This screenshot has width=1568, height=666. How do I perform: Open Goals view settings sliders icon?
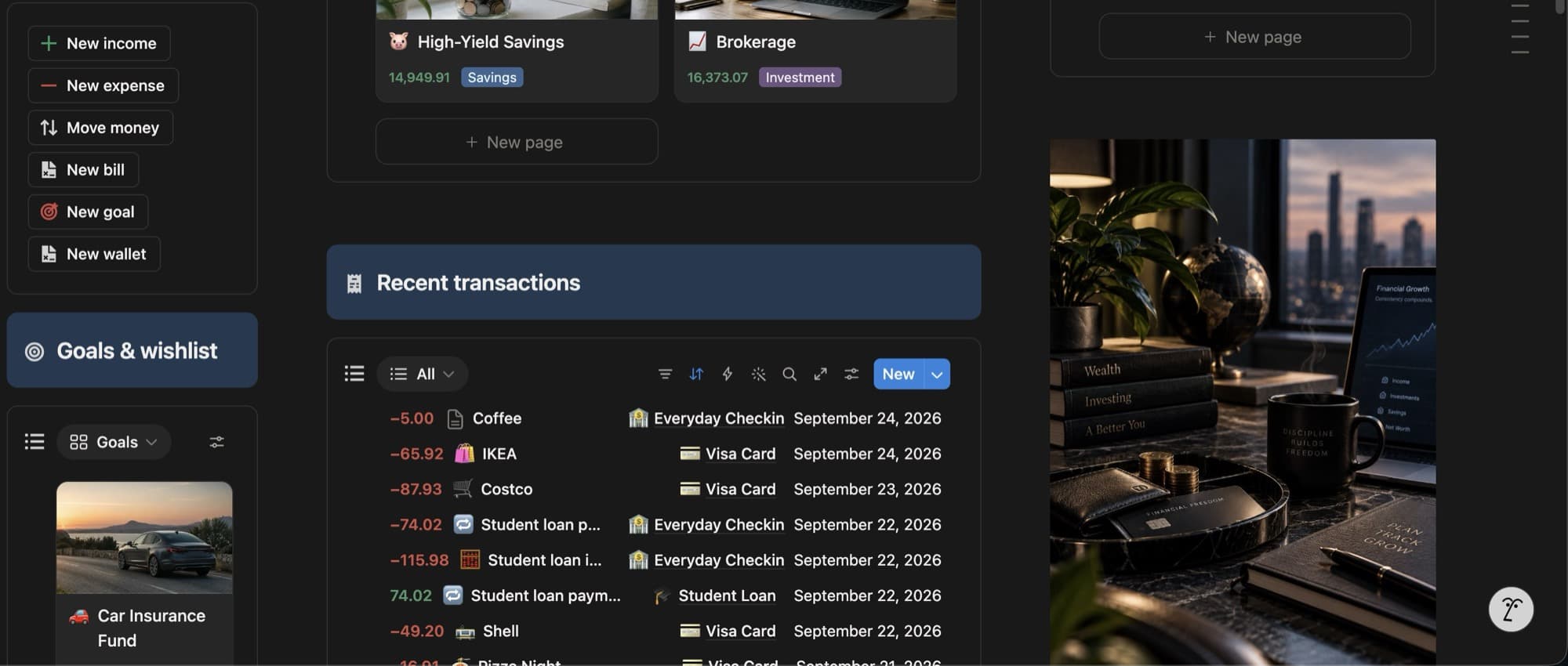pyautogui.click(x=217, y=442)
